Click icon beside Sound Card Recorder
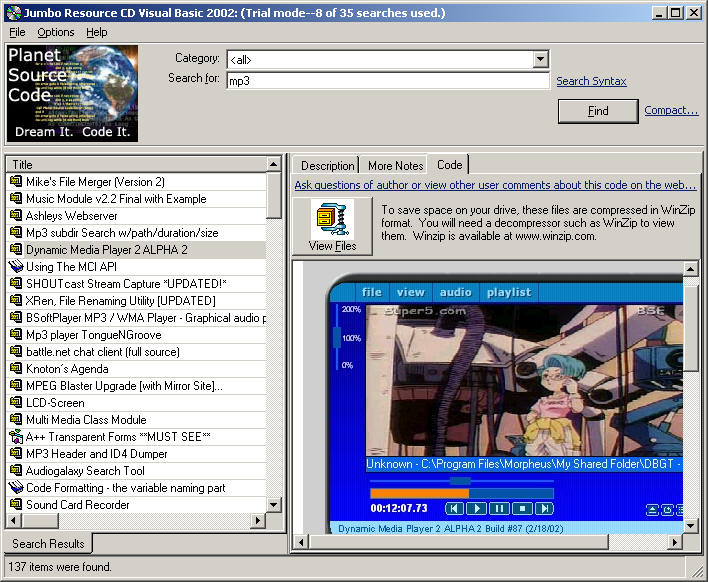The height and width of the screenshot is (582, 708). pos(16,505)
